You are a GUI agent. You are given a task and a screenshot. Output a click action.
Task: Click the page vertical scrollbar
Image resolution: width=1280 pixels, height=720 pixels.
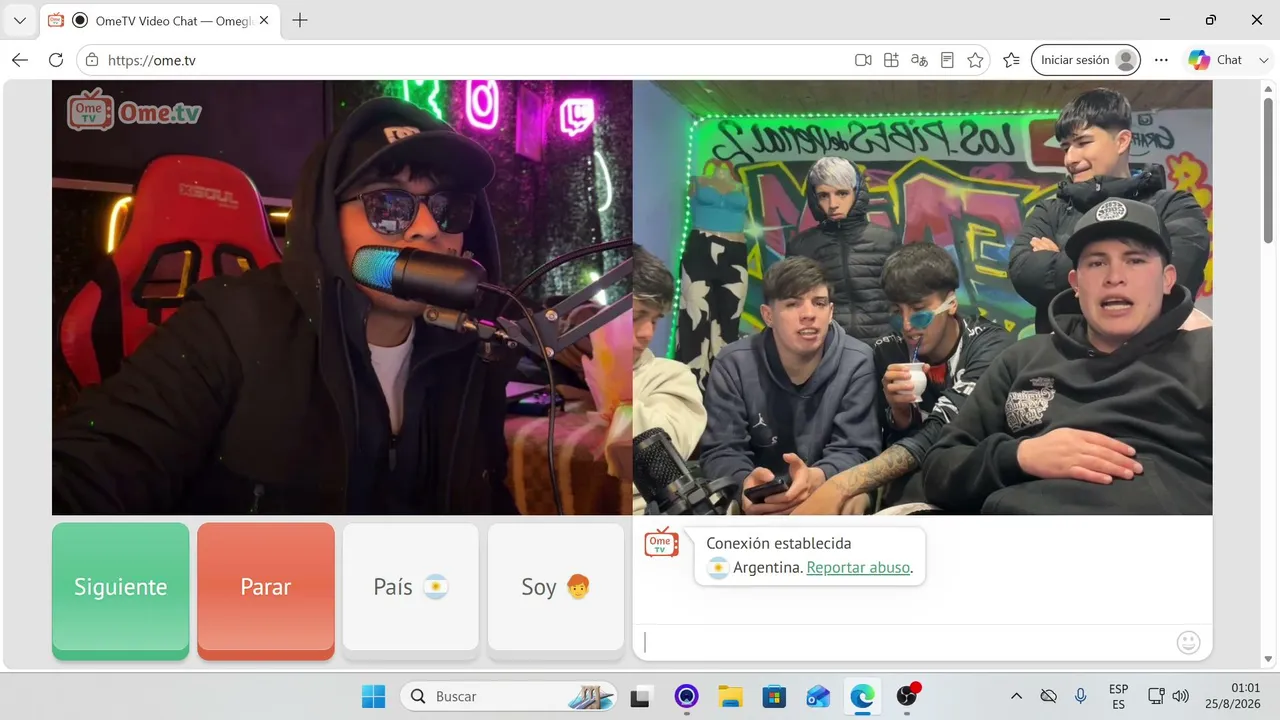pyautogui.click(x=1269, y=170)
